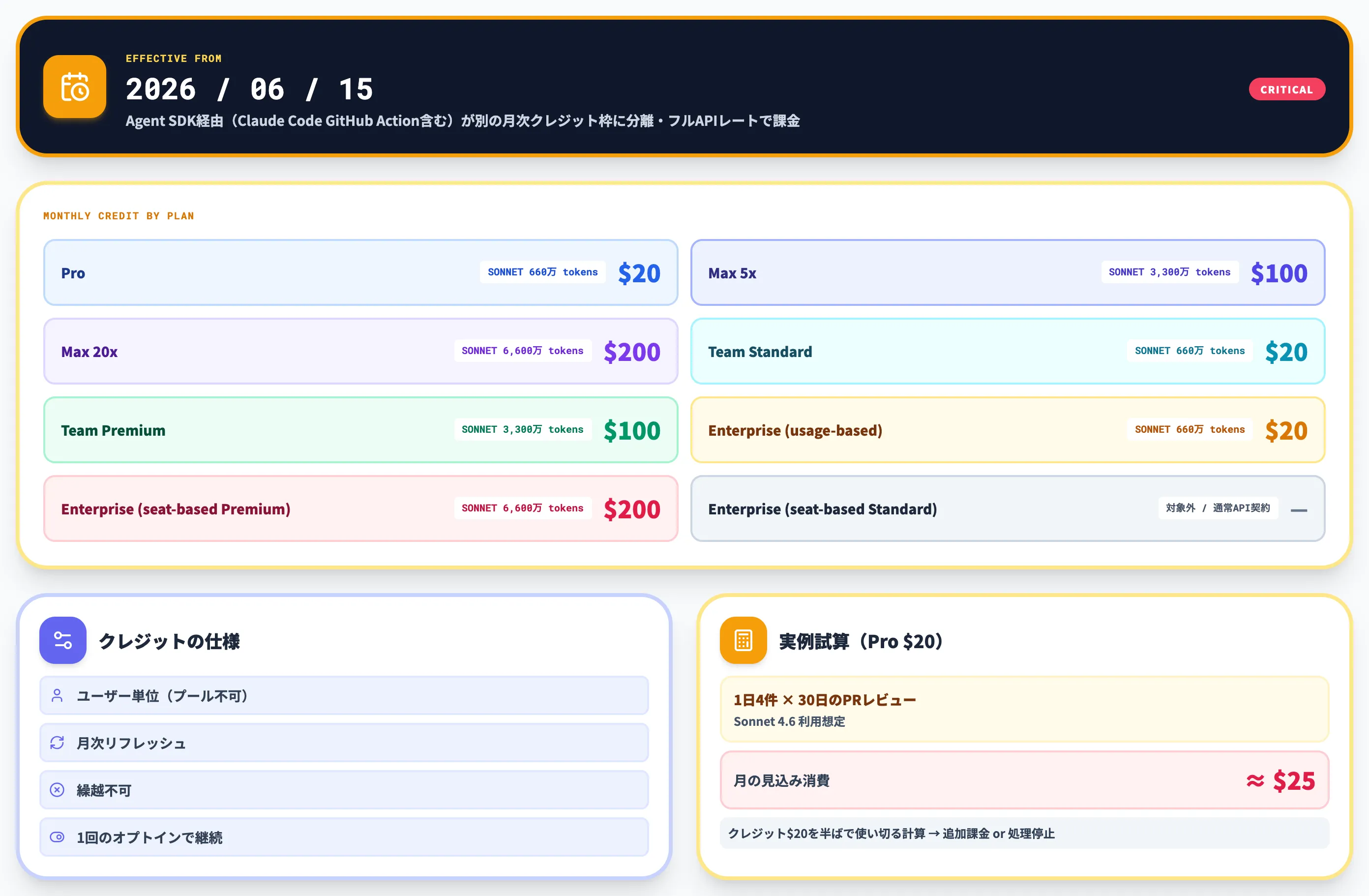The height and width of the screenshot is (896, 1369).
Task: Click the SONNET 660万 tokens badge in Pro card
Action: pyautogui.click(x=542, y=272)
